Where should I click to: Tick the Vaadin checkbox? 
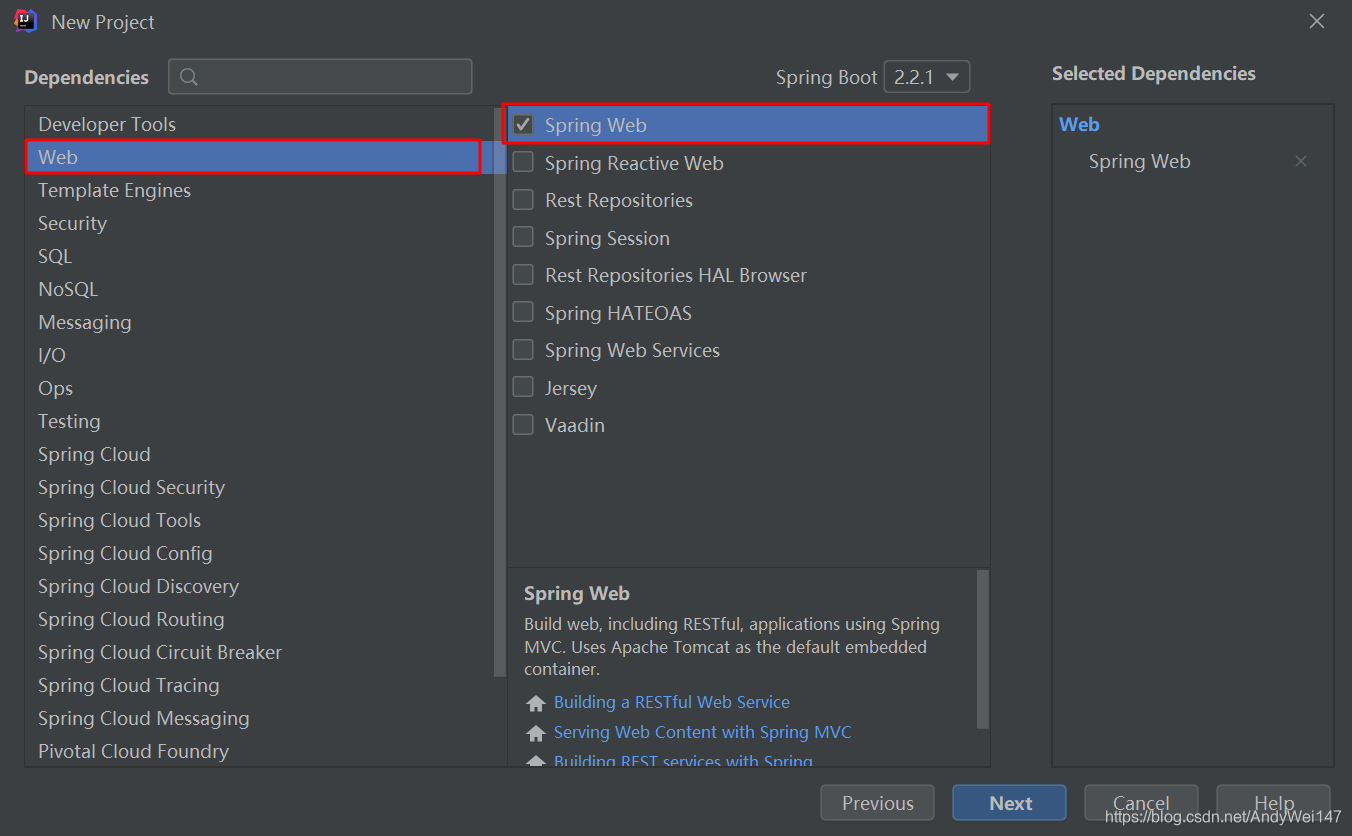pos(523,425)
